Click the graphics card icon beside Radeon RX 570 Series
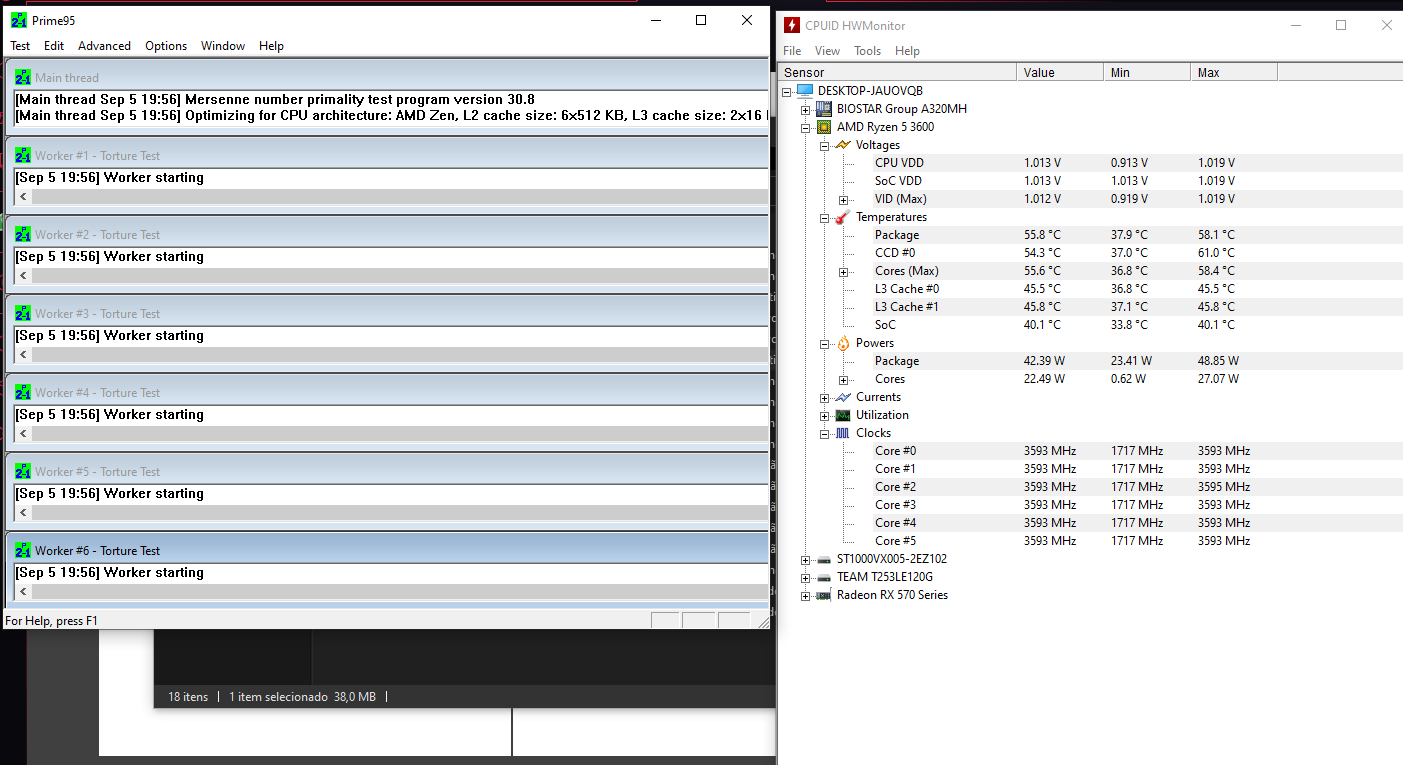 tap(824, 595)
